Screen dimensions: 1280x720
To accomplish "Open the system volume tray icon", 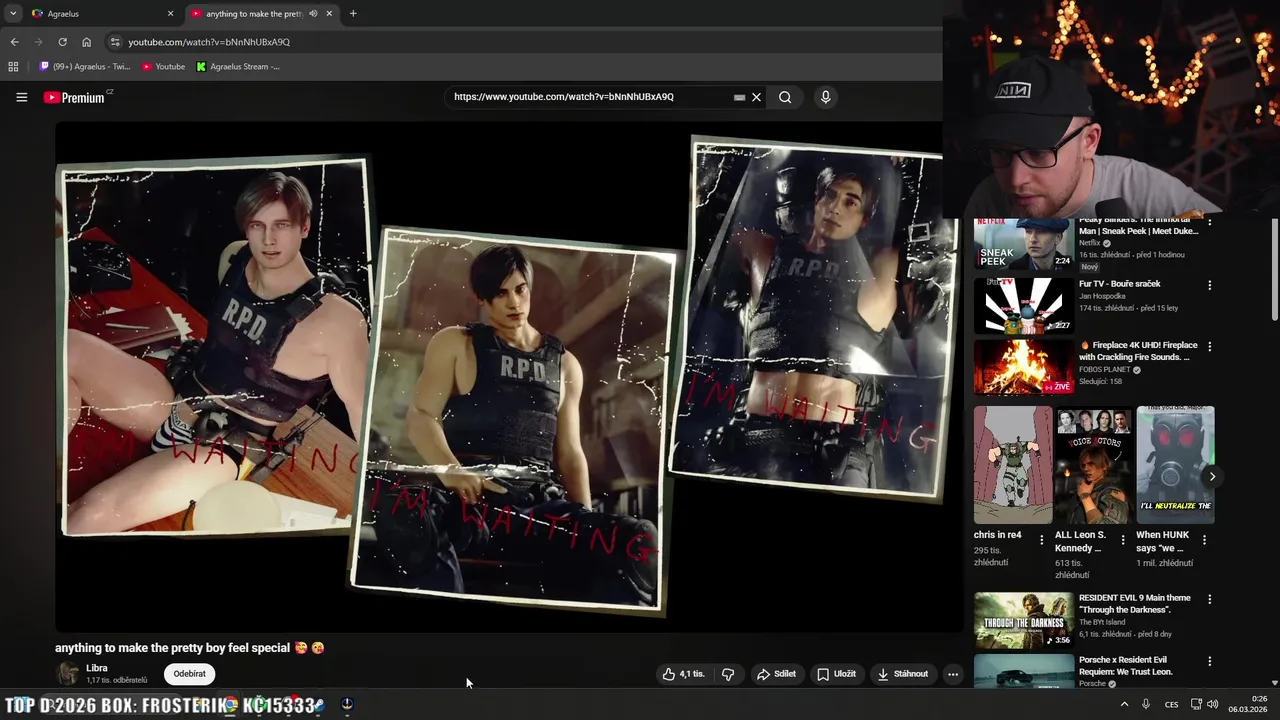I will pos(1213,704).
